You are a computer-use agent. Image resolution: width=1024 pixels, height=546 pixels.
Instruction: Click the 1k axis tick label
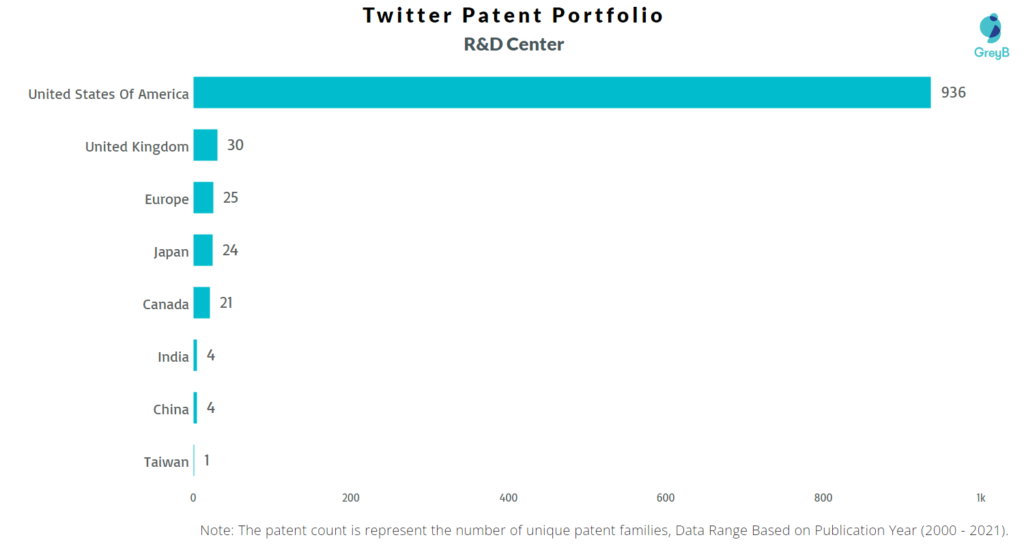pos(981,498)
